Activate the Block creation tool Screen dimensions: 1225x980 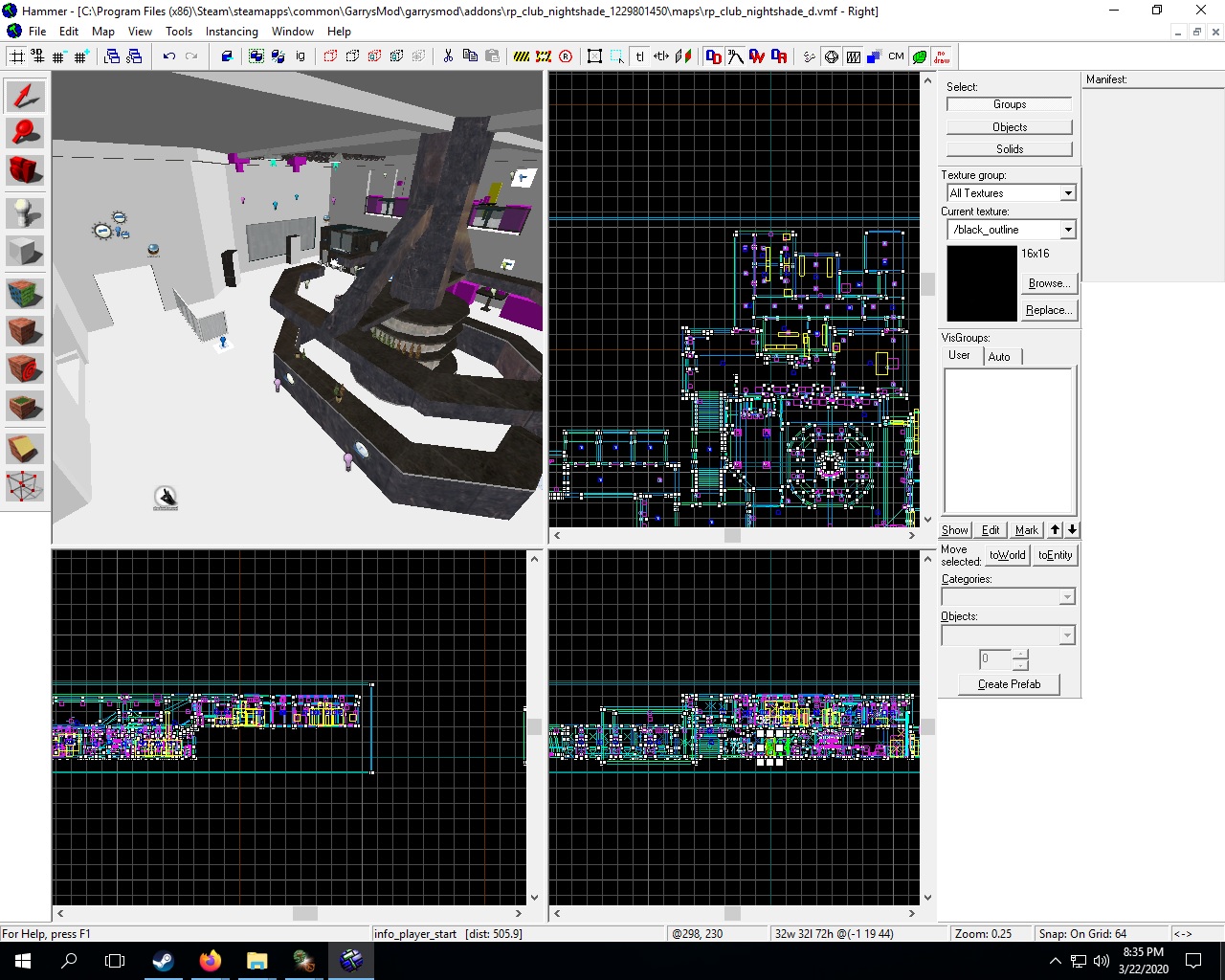pyautogui.click(x=25, y=252)
